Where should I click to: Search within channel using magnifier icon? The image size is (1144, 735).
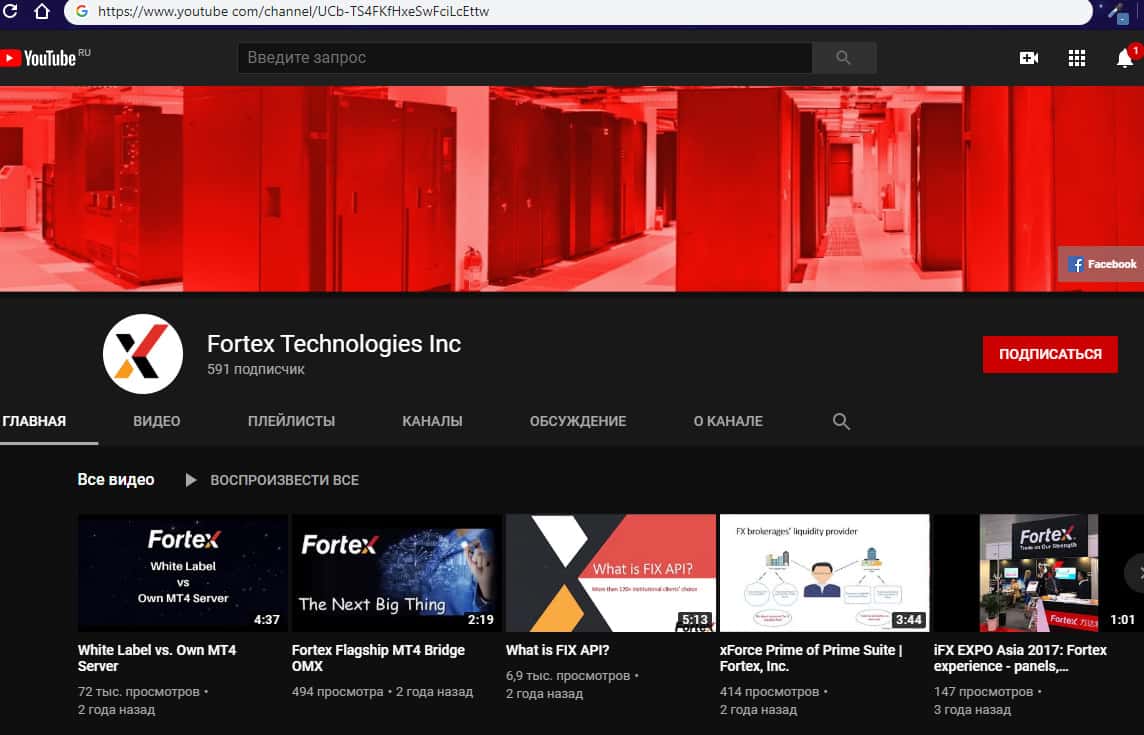coord(841,421)
